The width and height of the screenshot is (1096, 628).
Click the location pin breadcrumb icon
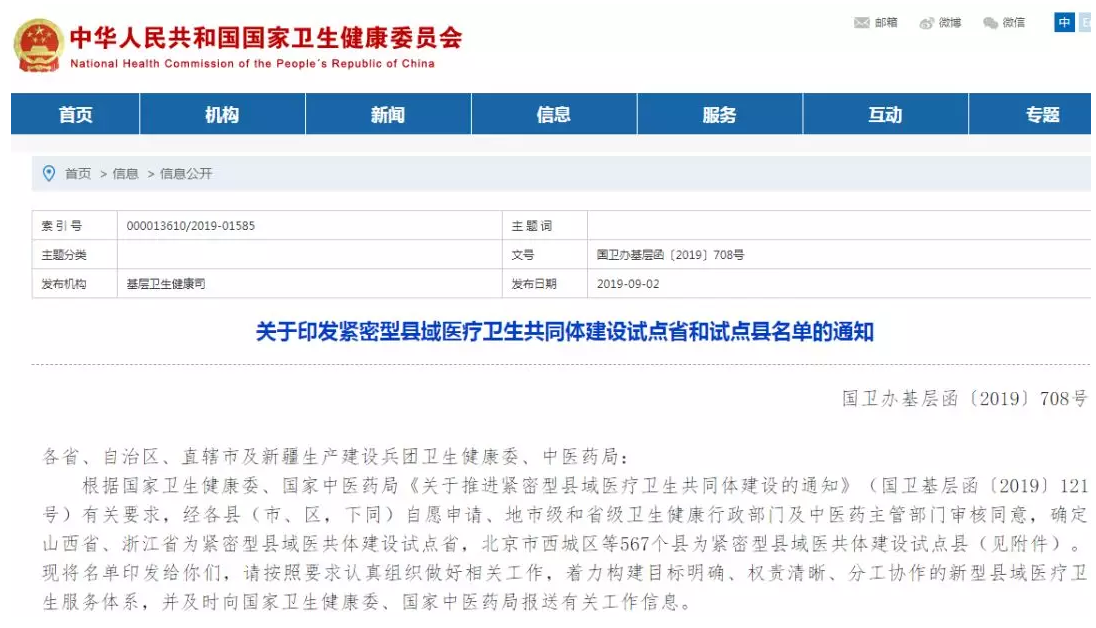click(48, 173)
